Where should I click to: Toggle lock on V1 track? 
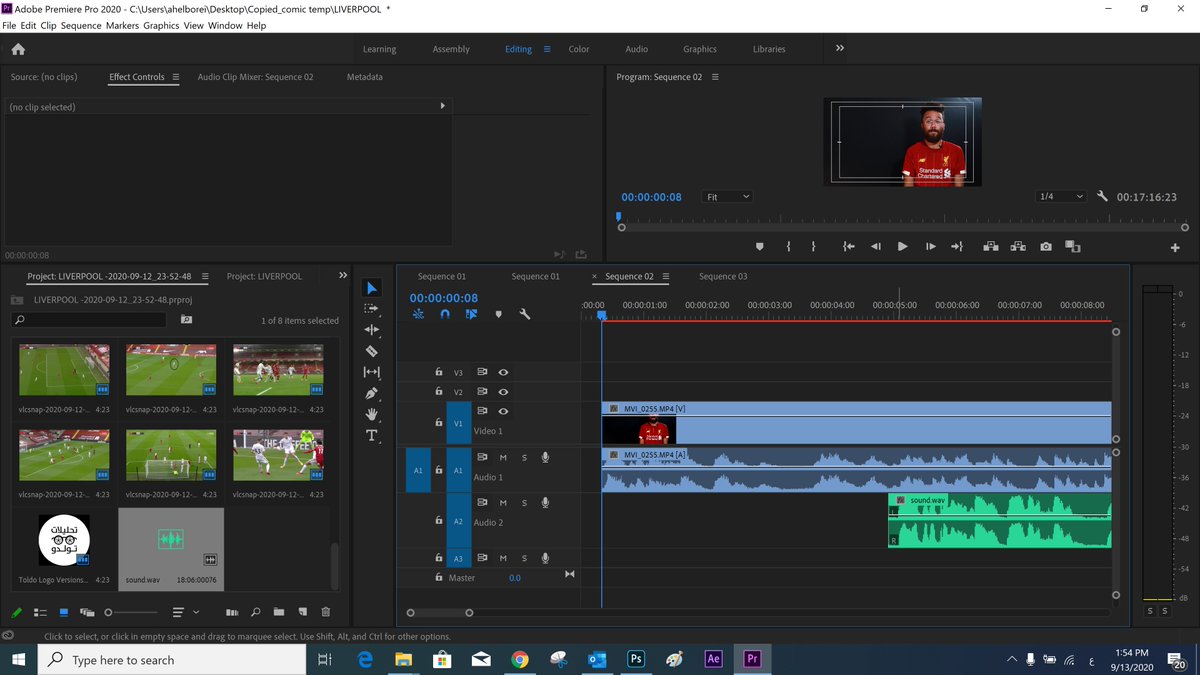tap(438, 422)
